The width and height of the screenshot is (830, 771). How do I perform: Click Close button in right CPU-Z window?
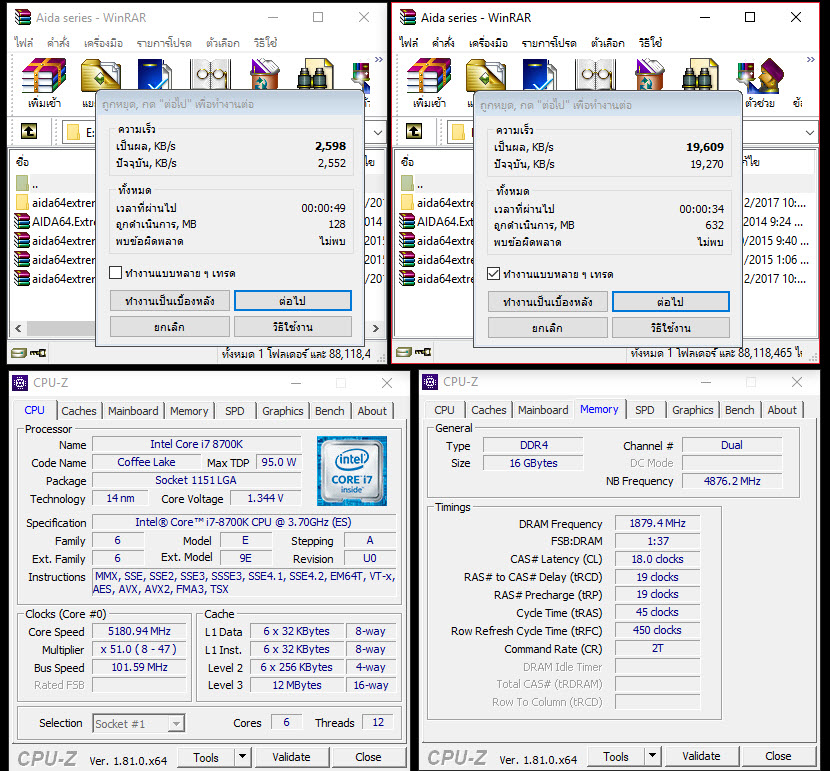click(x=778, y=756)
